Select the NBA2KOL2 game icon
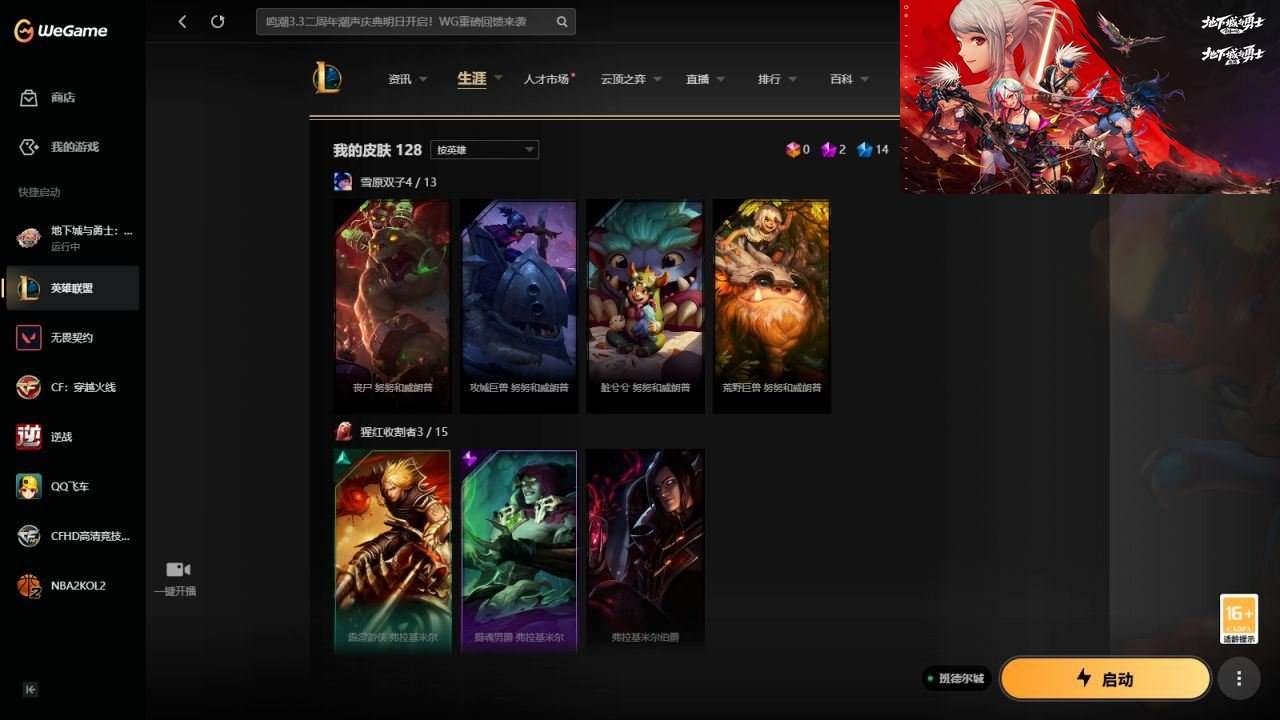 [x=28, y=586]
